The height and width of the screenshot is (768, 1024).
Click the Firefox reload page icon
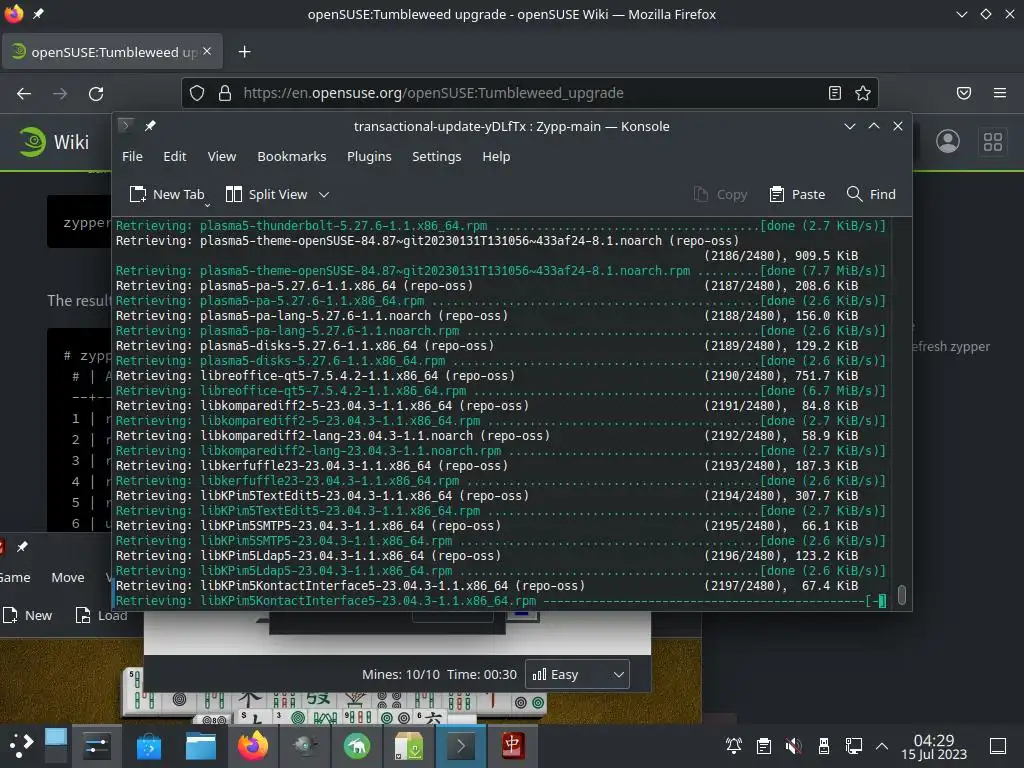[x=96, y=93]
